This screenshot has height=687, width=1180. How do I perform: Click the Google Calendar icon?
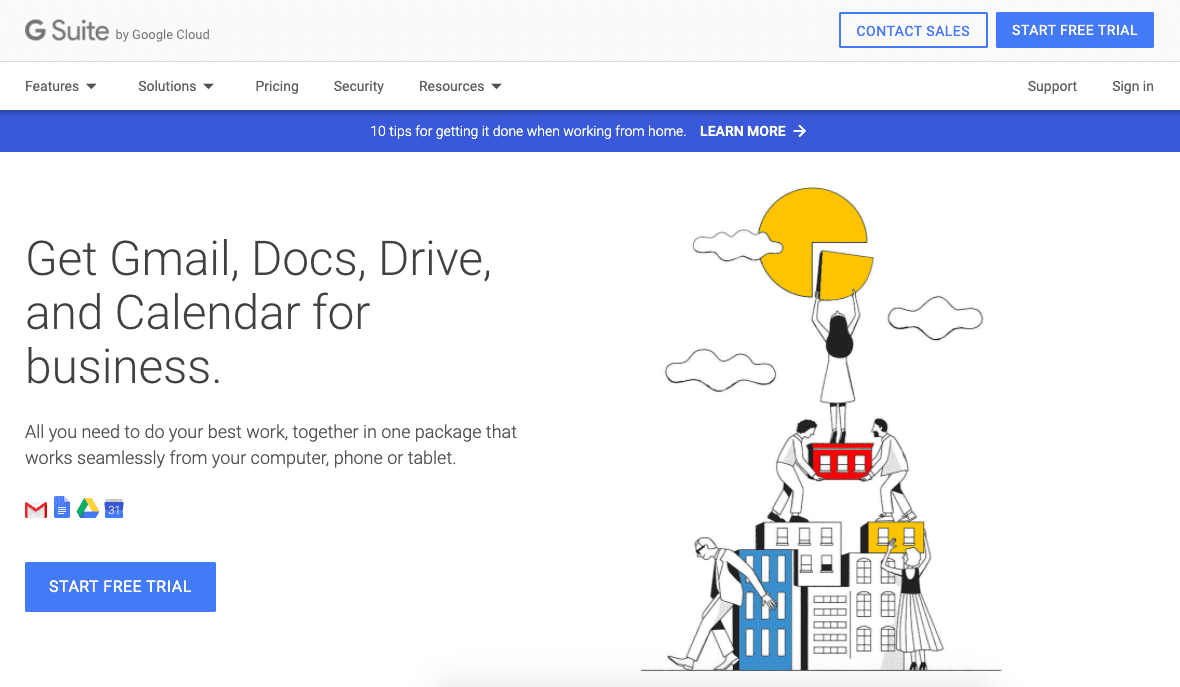pyautogui.click(x=114, y=509)
